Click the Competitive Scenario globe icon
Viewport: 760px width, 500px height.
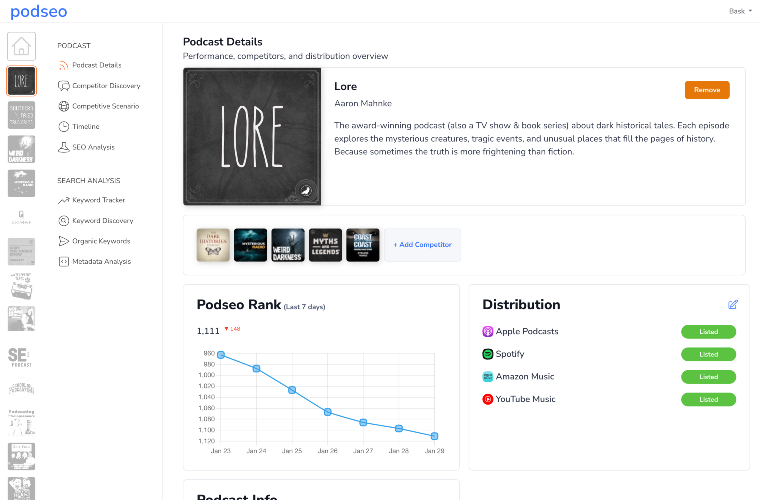(63, 106)
